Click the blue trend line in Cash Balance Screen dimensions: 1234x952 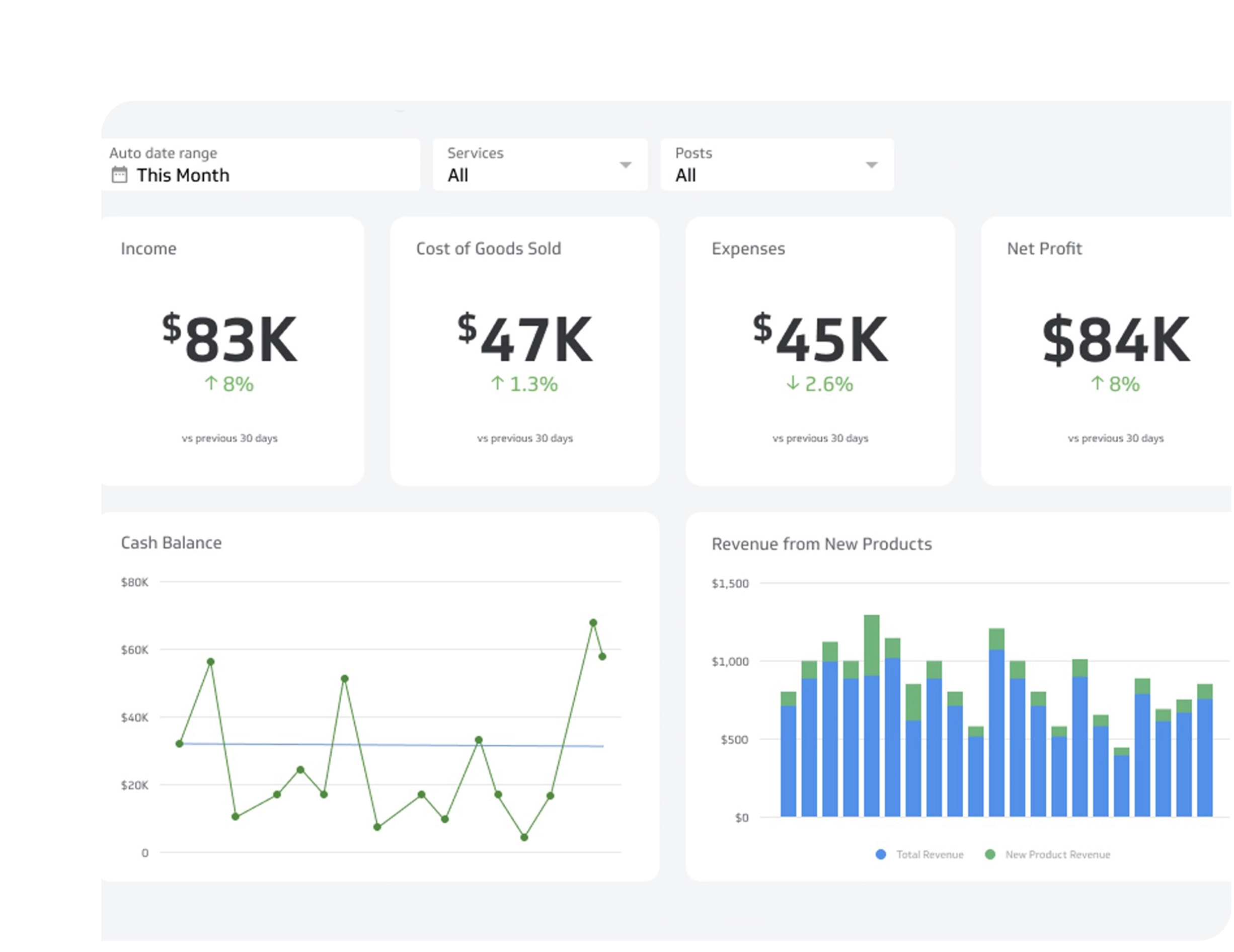click(396, 745)
